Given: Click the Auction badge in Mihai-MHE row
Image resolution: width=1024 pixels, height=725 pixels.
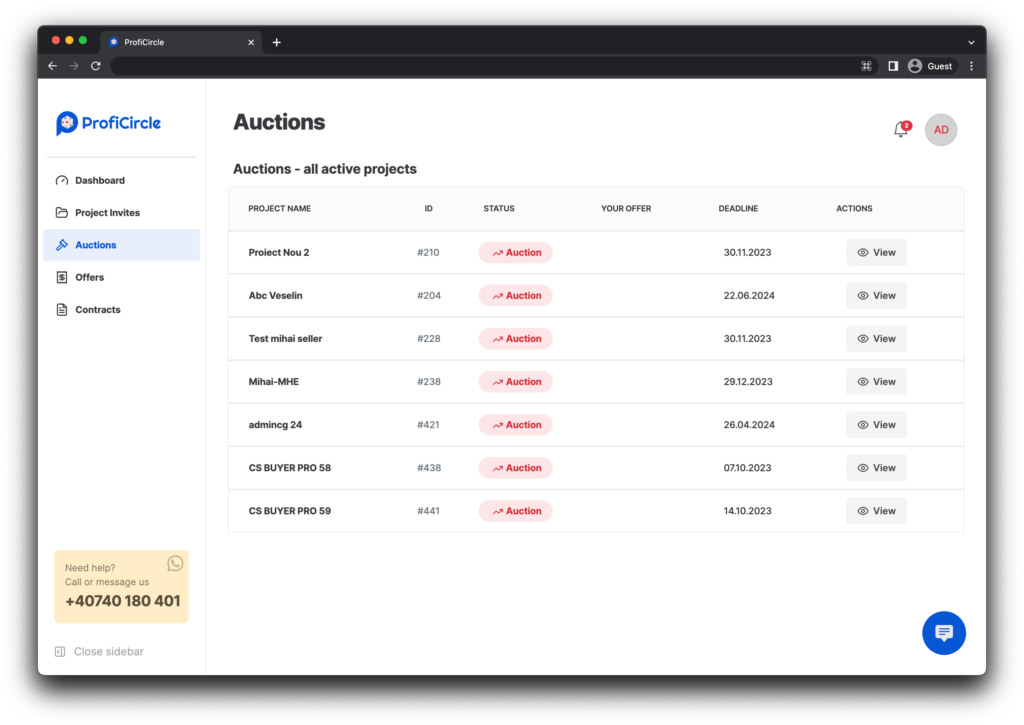Looking at the screenshot, I should point(516,381).
